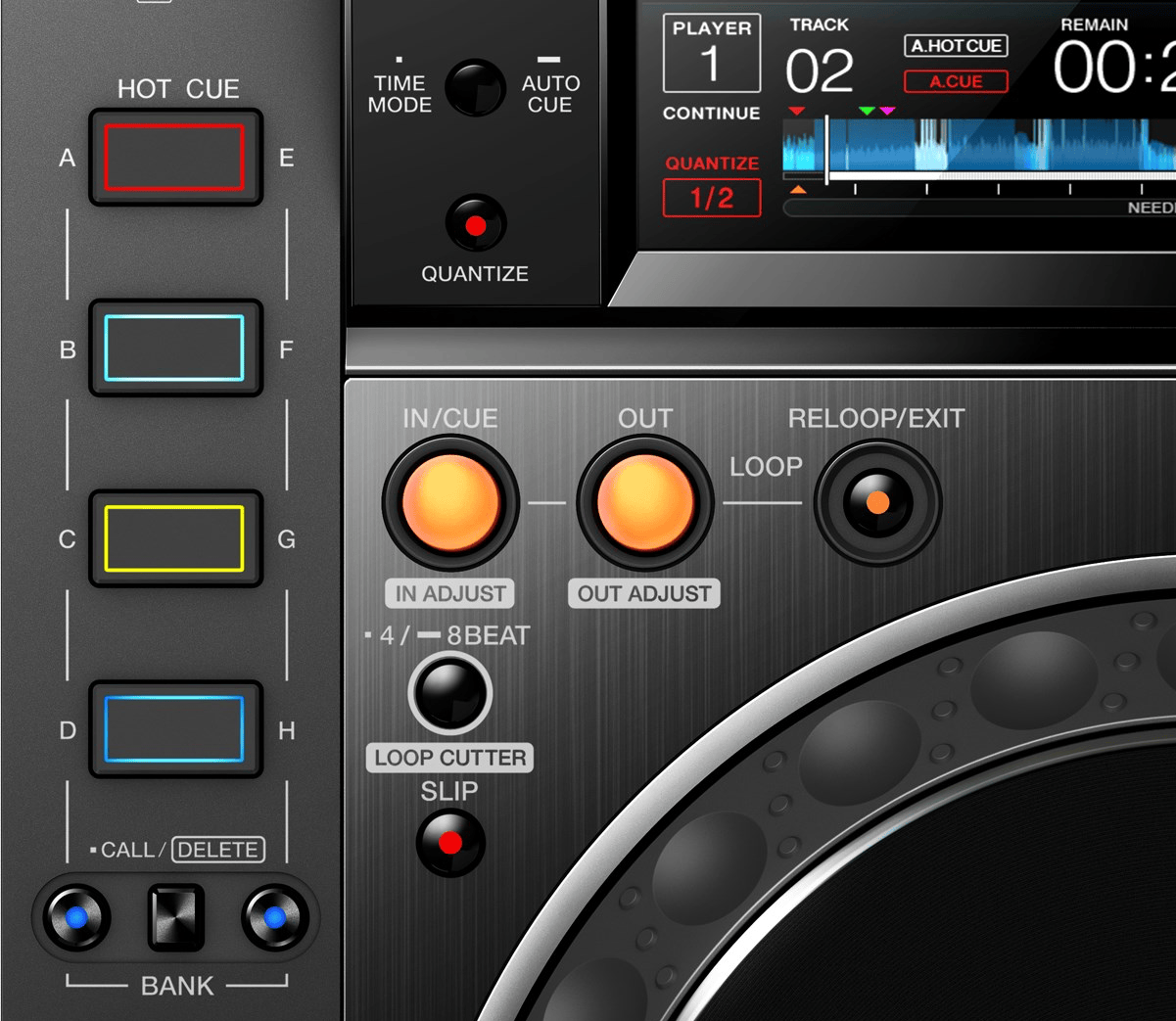1176x1021 pixels.
Task: Trigger Hot Cue D blue pad
Action: tap(175, 729)
